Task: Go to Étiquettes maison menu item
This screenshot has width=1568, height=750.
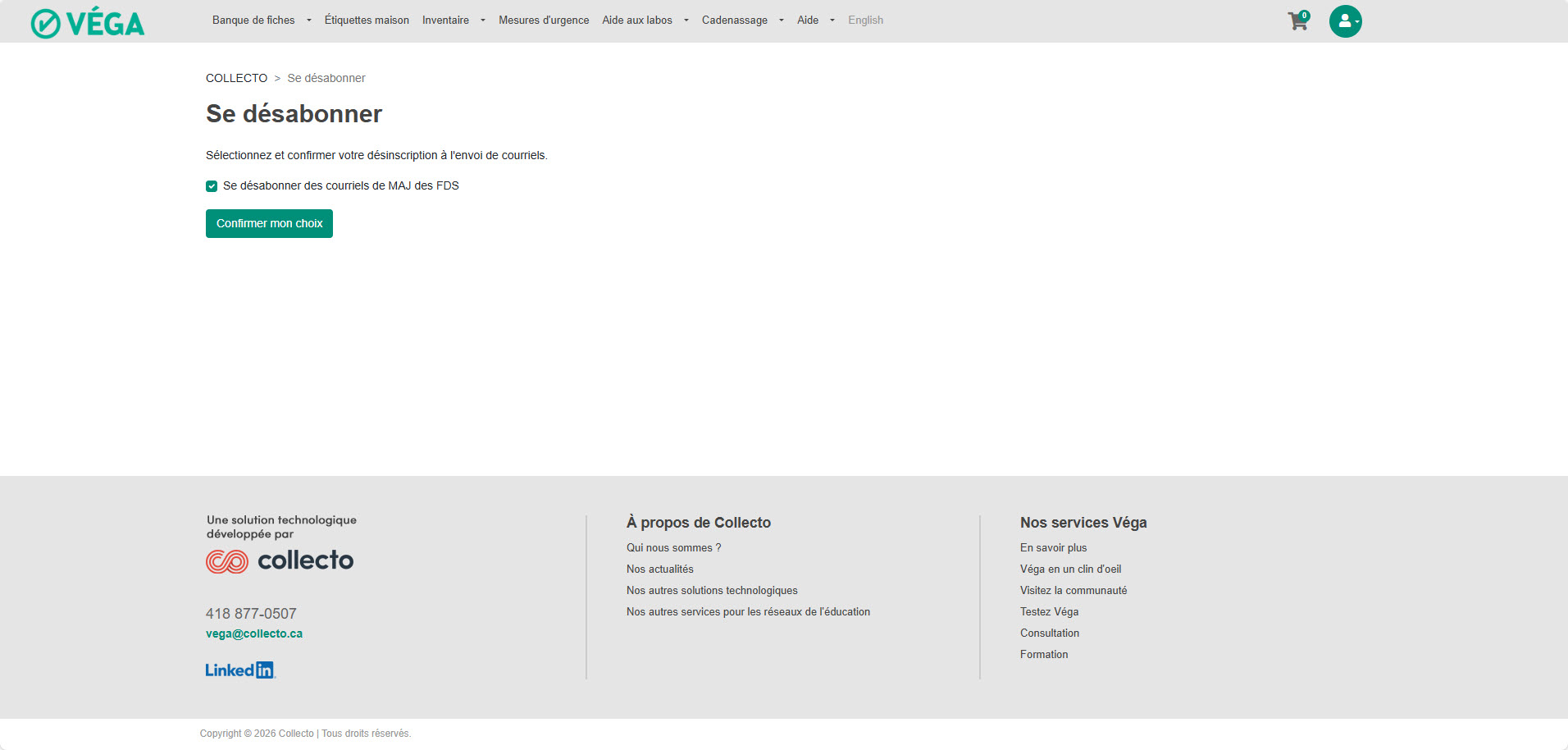Action: tap(367, 21)
